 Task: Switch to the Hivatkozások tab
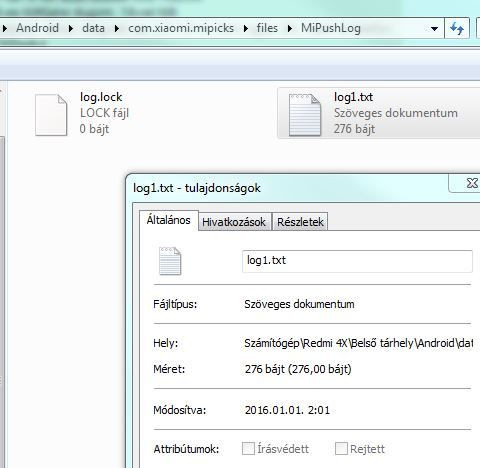(234, 222)
